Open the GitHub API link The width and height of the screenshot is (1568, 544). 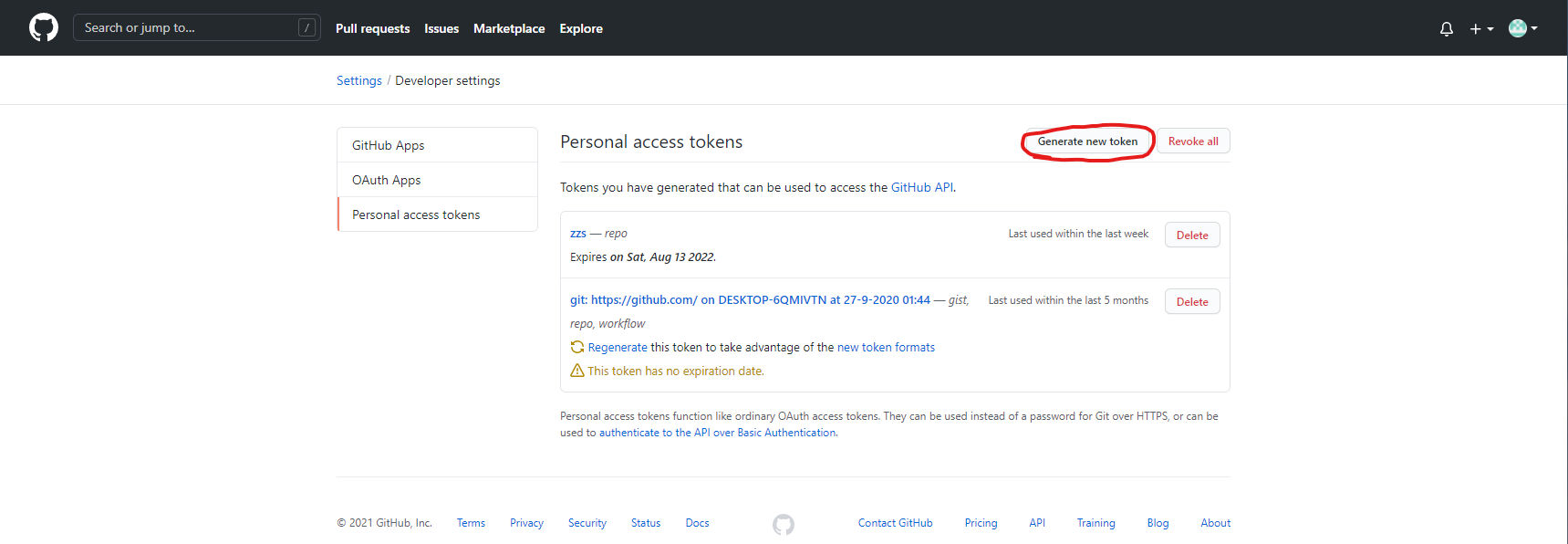[922, 187]
